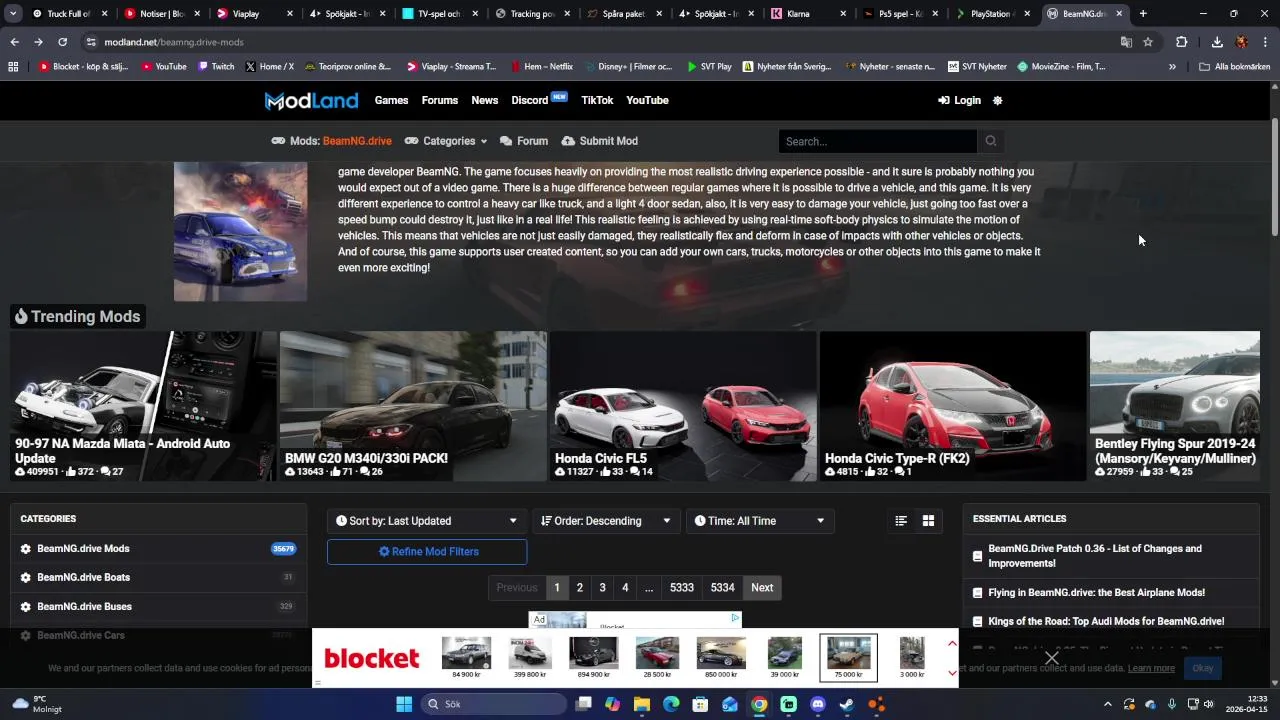Switch to grid view layout
Screen dimensions: 1280x720
pyautogui.click(x=928, y=521)
